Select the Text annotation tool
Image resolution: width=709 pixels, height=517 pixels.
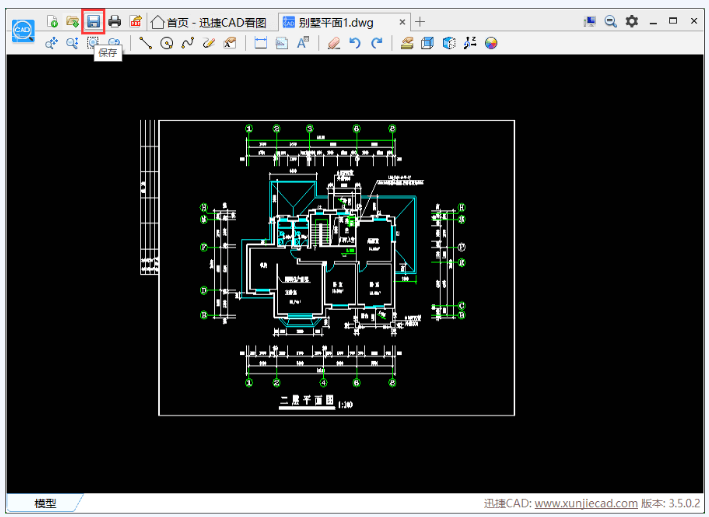[303, 43]
